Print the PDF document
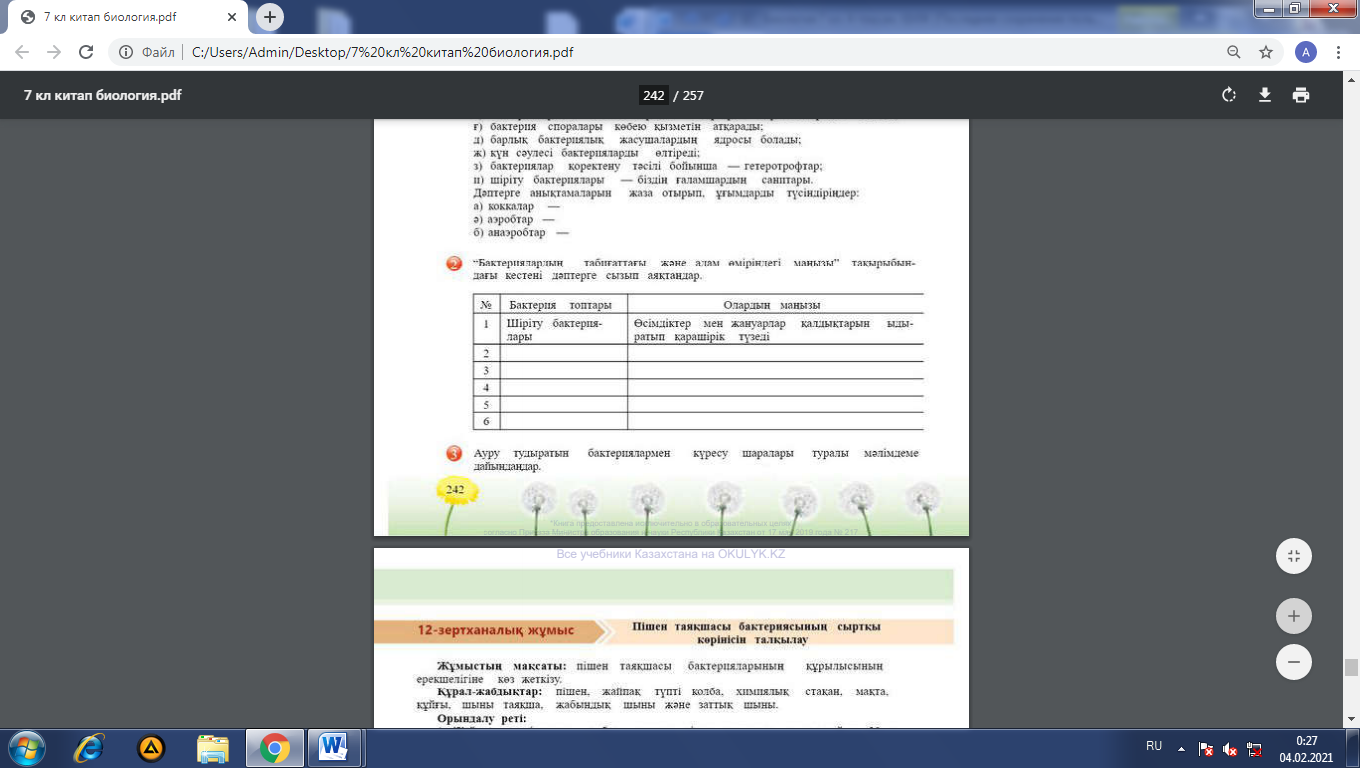This screenshot has width=1360, height=768. pos(1300,95)
